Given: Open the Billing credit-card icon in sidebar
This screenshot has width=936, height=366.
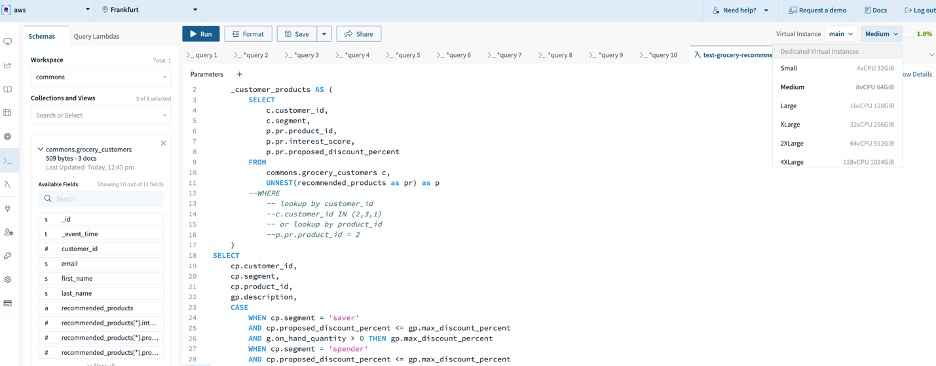Looking at the screenshot, I should point(8,303).
